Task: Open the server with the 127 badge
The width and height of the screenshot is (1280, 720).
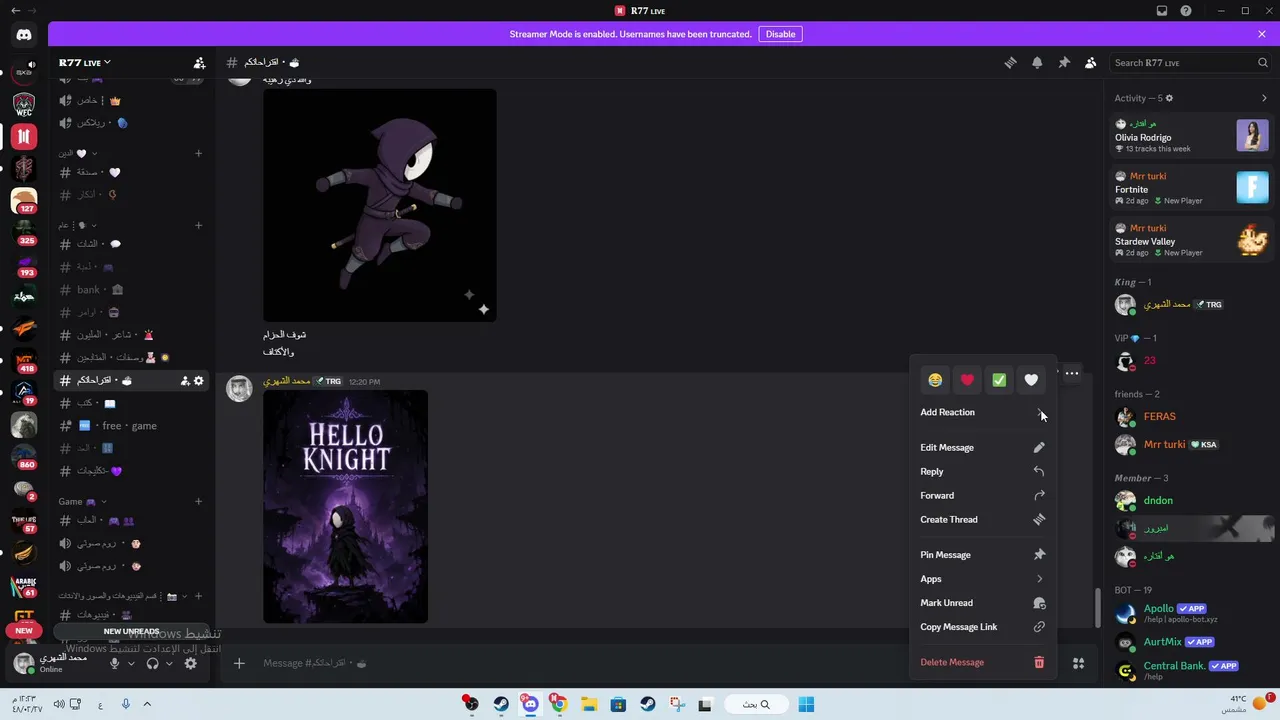Action: coord(24,200)
